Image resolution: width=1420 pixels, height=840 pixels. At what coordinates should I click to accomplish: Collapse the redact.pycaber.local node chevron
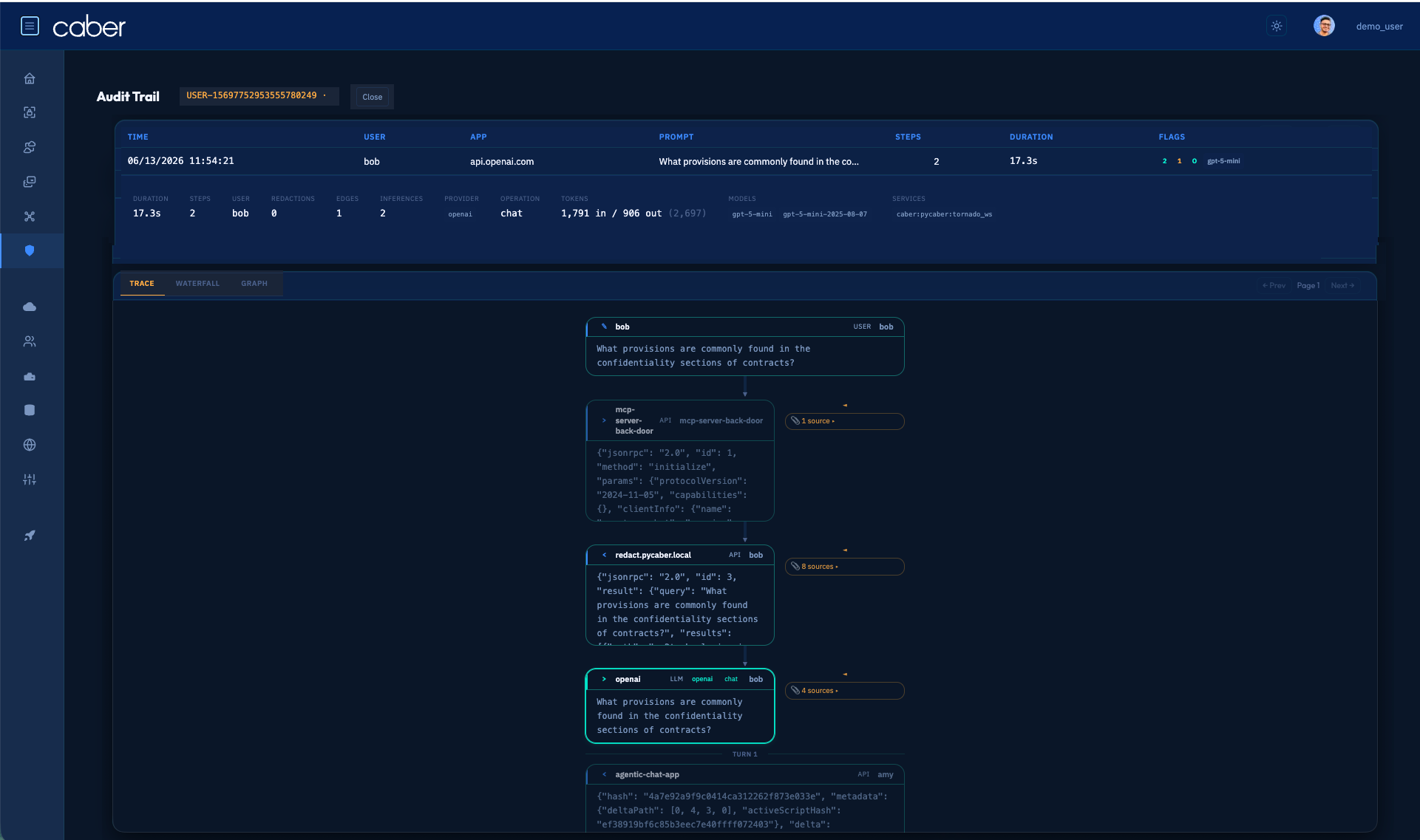(604, 555)
